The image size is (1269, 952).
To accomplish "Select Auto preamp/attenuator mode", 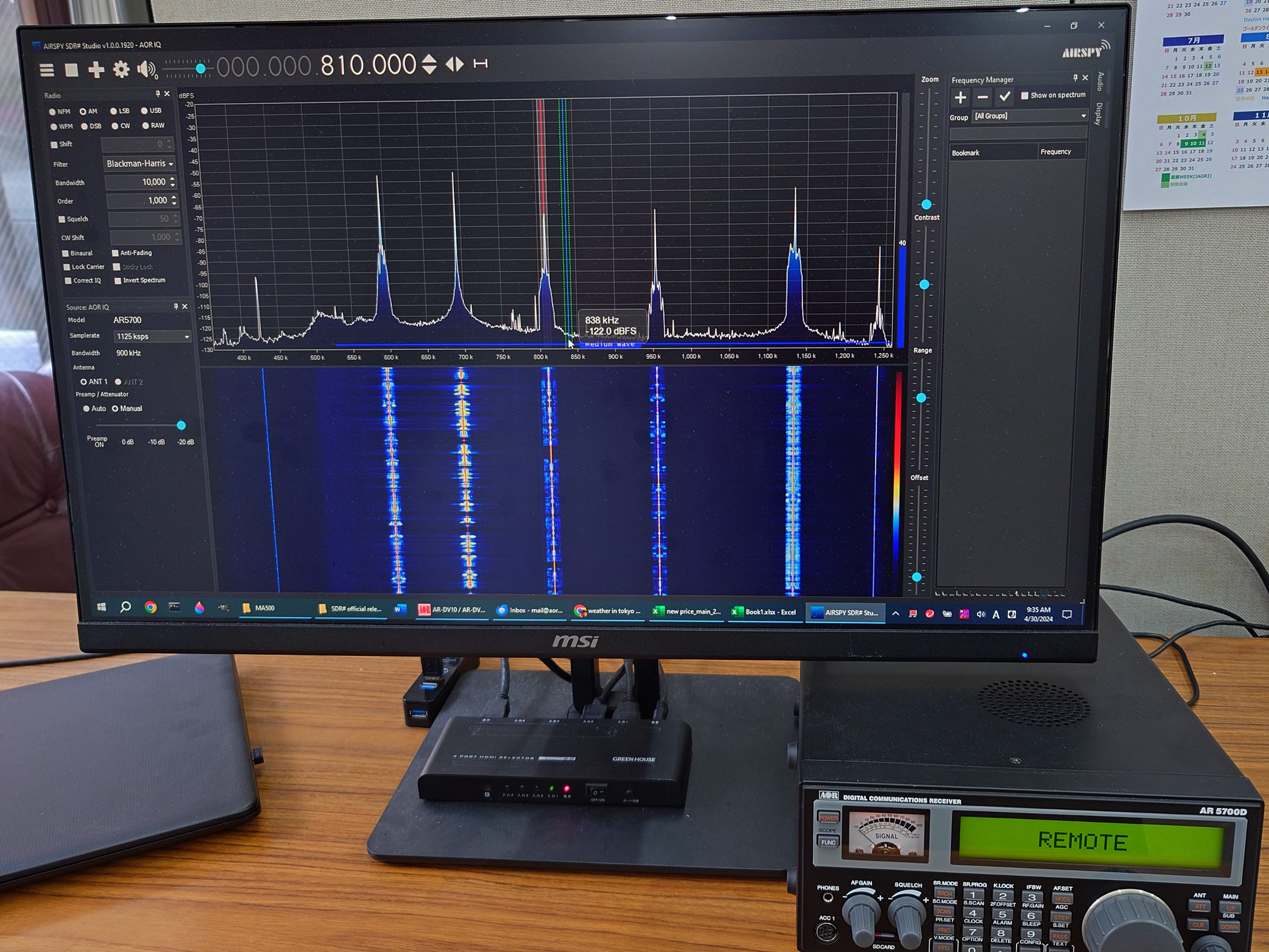I will pos(95,409).
